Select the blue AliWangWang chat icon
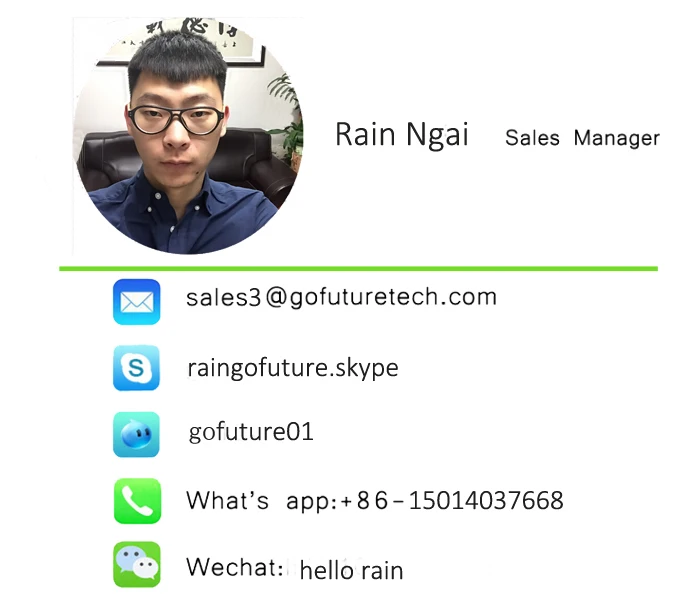 pos(136,434)
